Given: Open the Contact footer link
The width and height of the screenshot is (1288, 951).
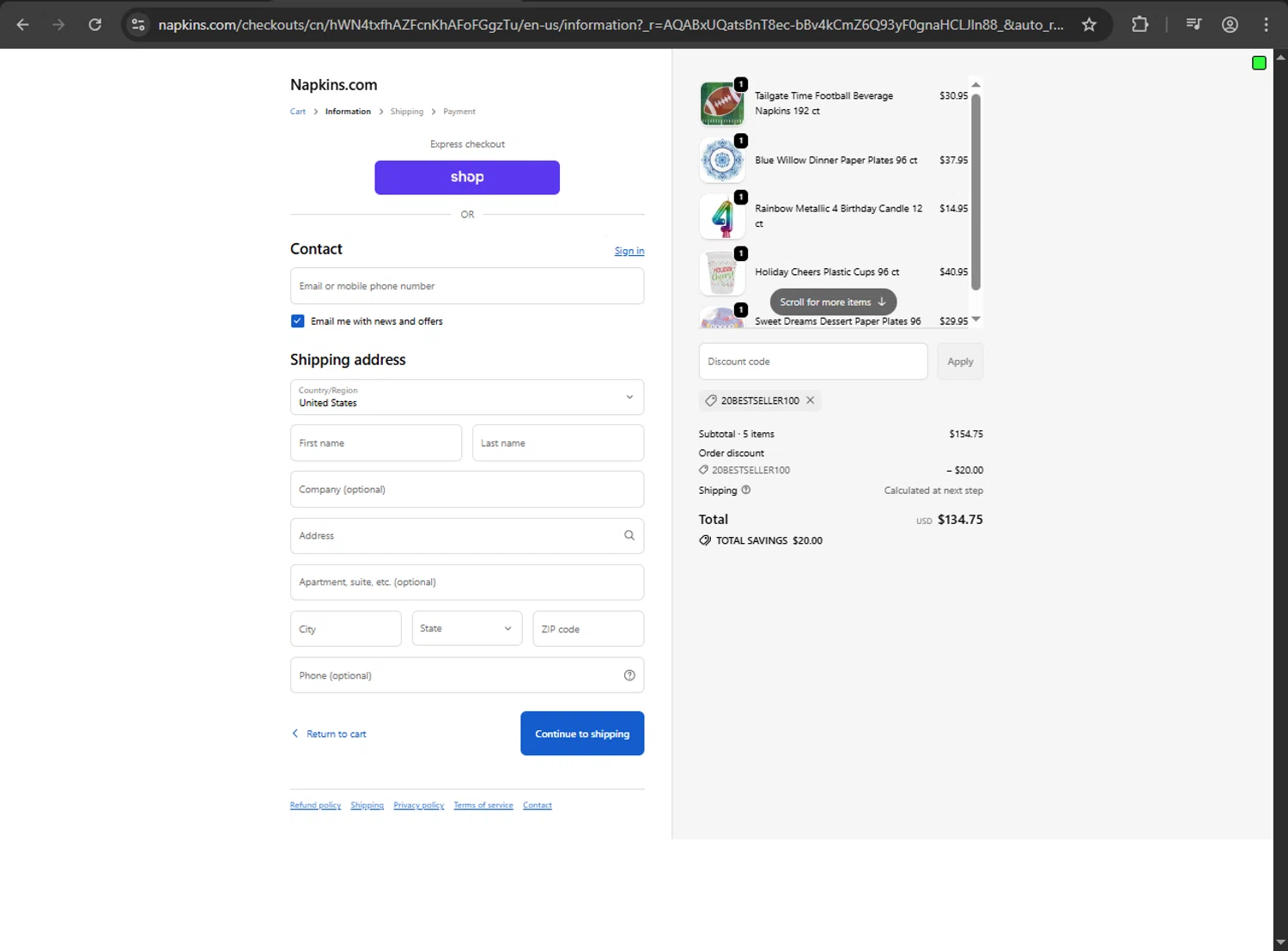Looking at the screenshot, I should (538, 805).
